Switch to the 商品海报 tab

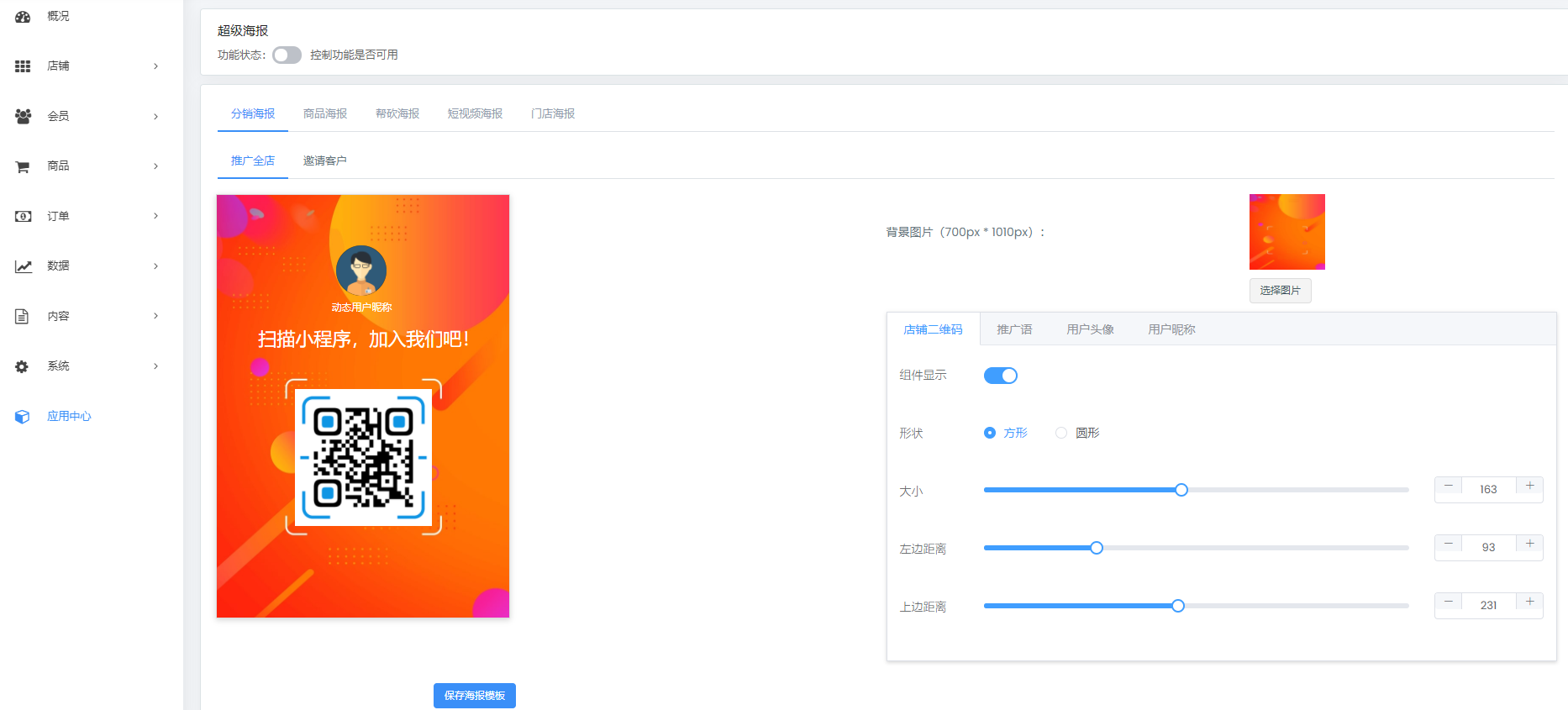(325, 113)
